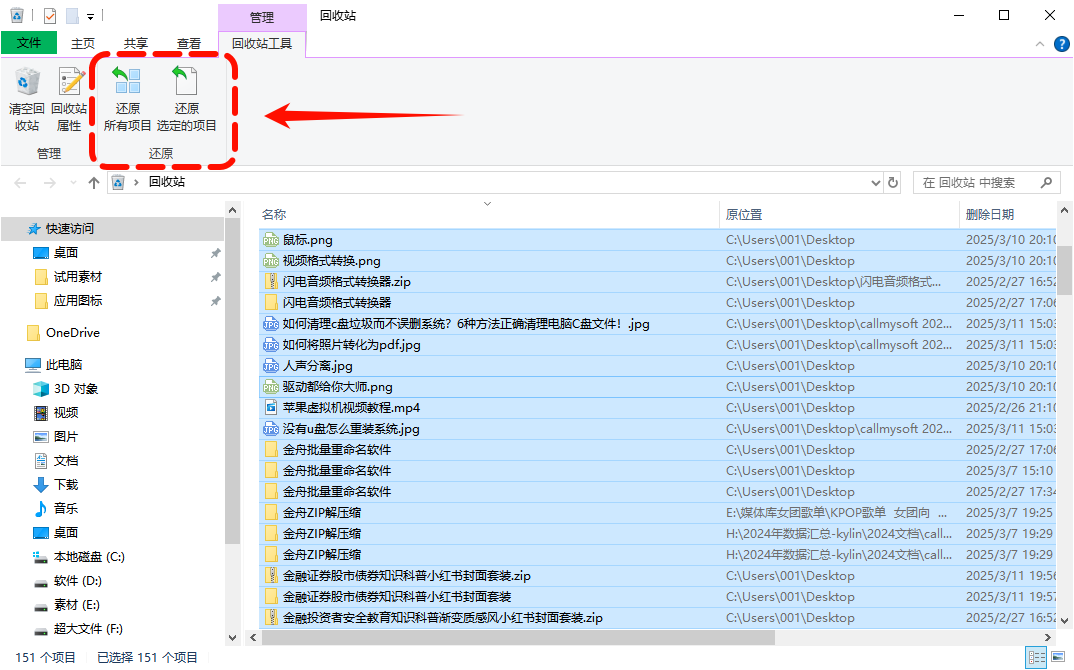The image size is (1074, 670).
Task: Select file 人声分离.jpg
Action: pos(318,366)
